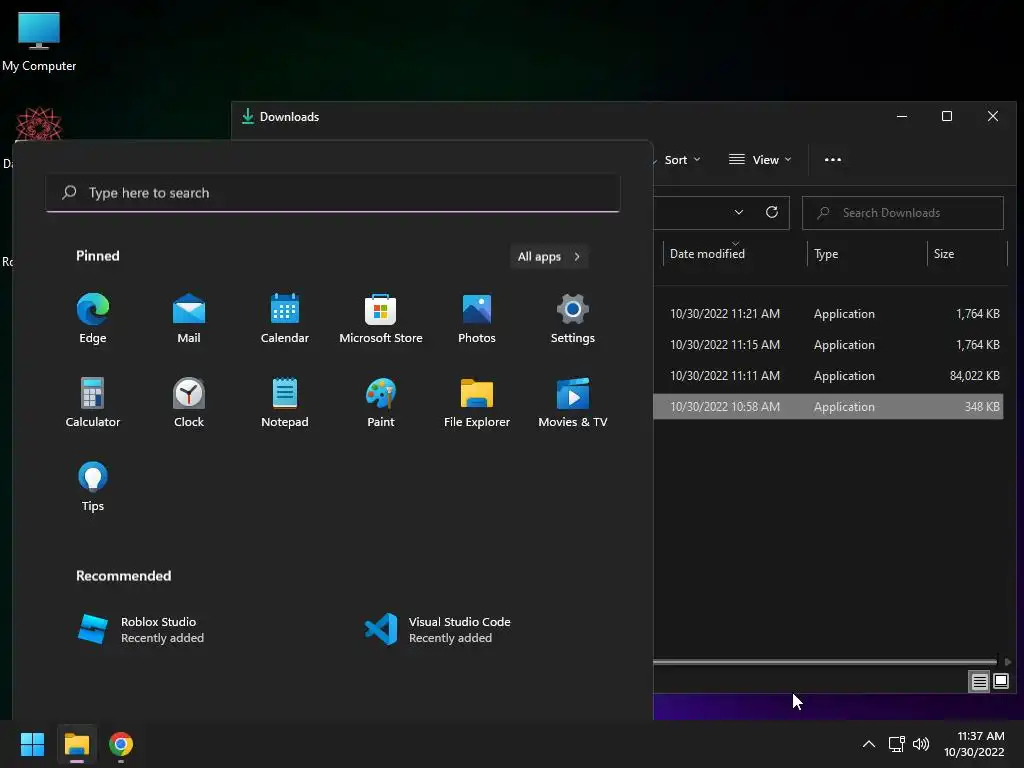Sort by the Type column header

coord(826,253)
